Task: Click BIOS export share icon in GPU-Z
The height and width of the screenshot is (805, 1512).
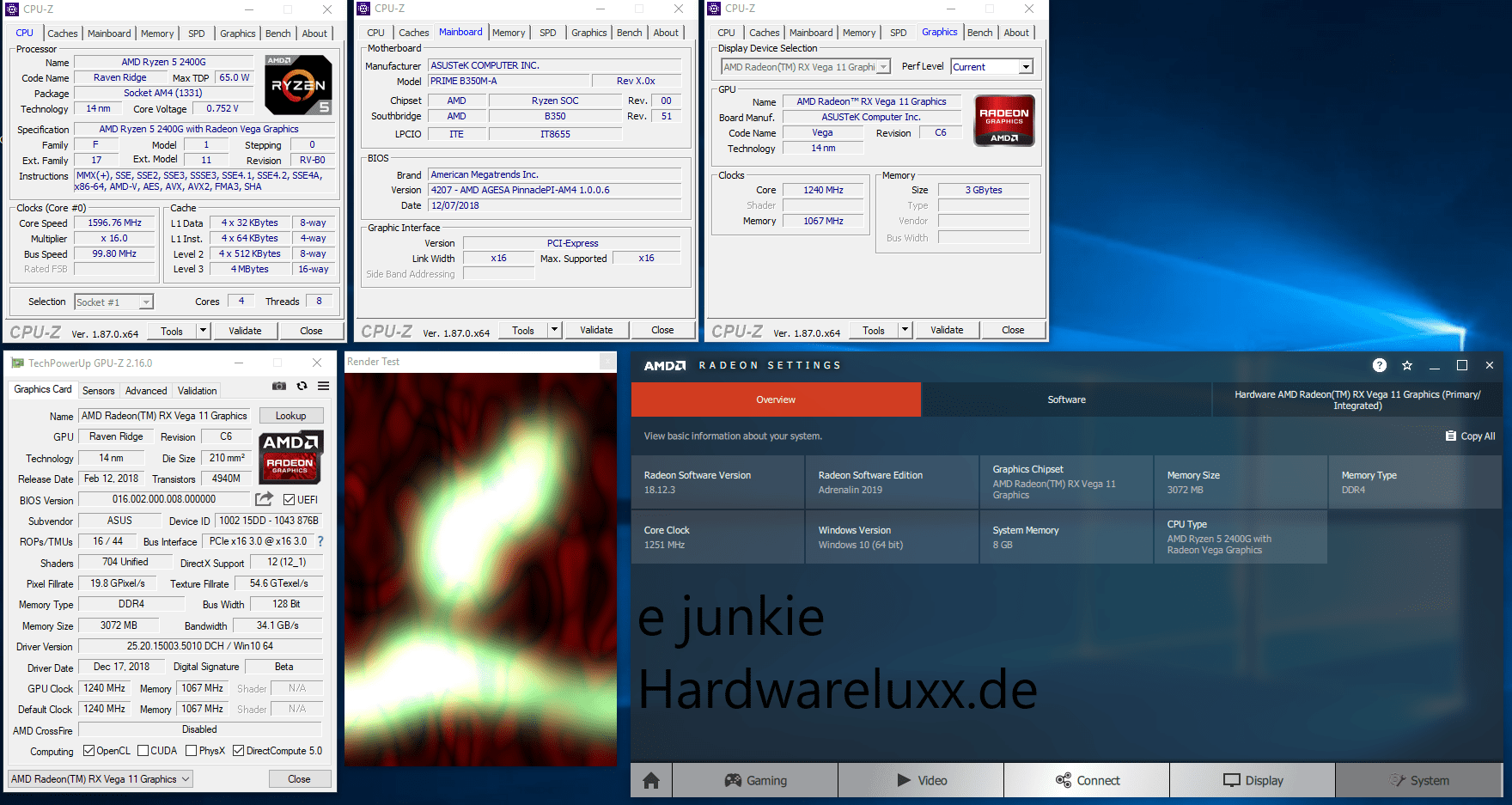Action: [264, 499]
